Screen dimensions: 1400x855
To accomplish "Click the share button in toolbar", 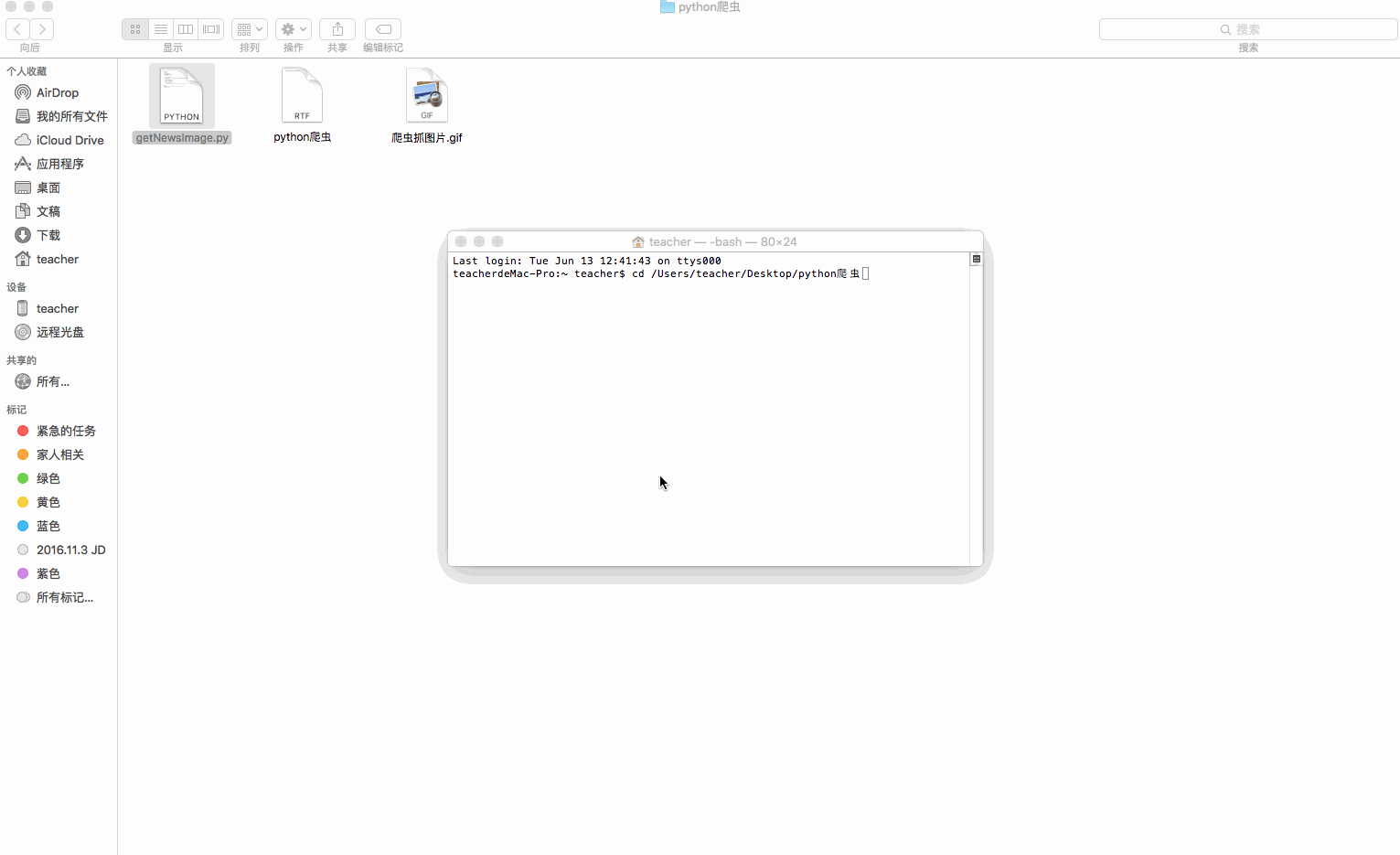I will point(337,29).
